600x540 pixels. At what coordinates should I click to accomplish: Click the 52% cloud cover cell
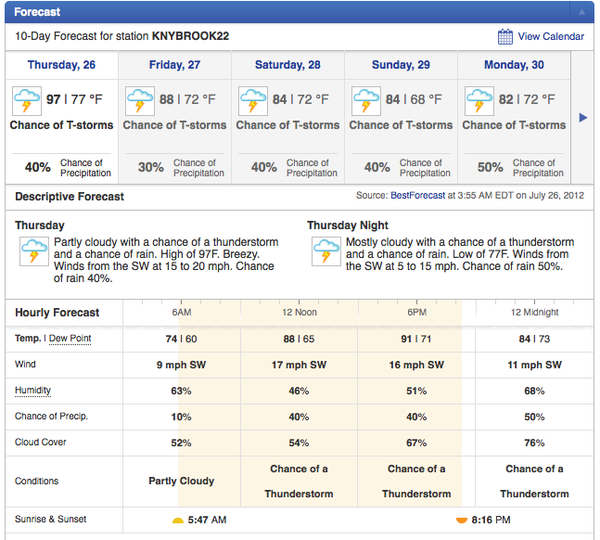[181, 443]
